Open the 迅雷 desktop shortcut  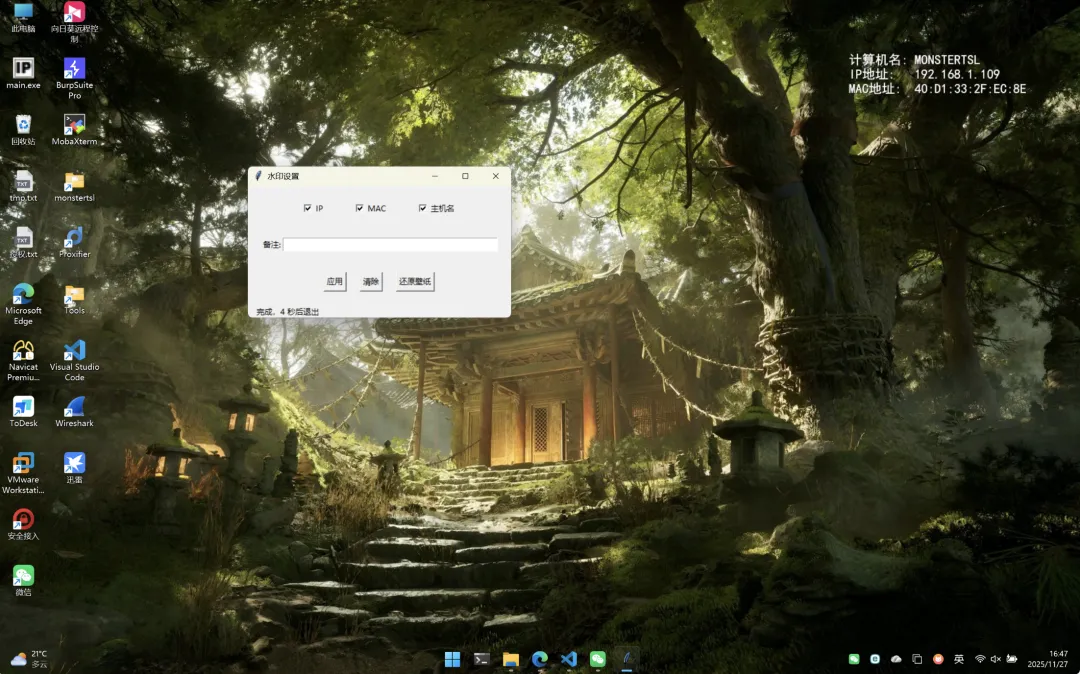(x=74, y=469)
